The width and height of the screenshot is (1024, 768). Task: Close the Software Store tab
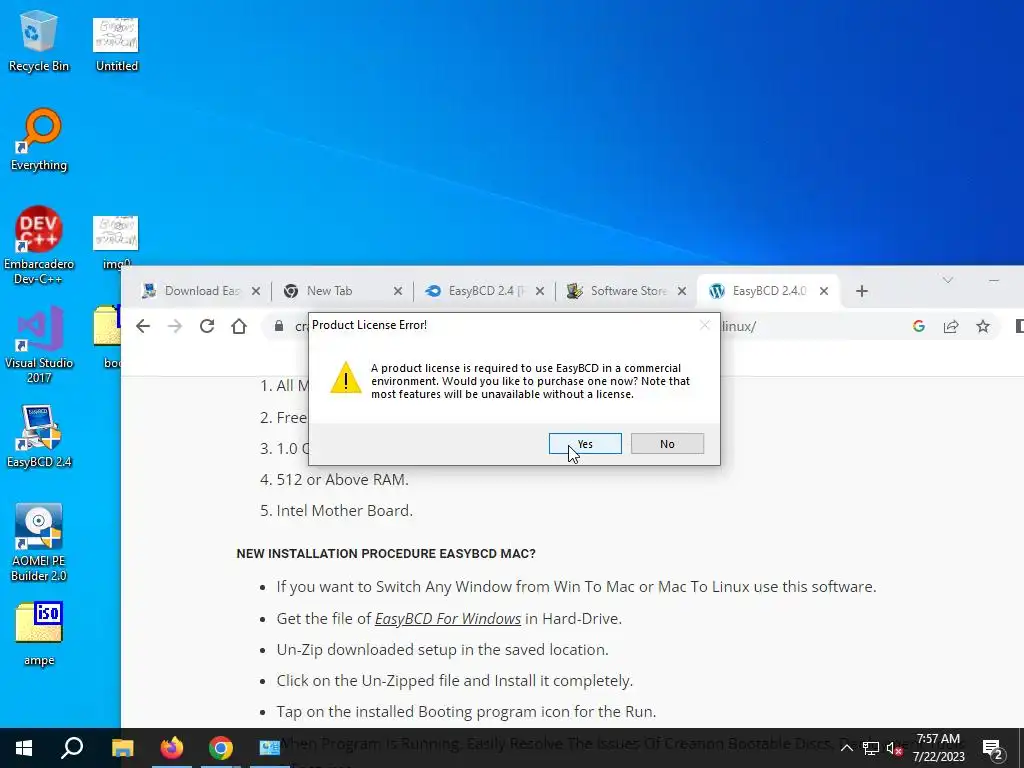(682, 291)
